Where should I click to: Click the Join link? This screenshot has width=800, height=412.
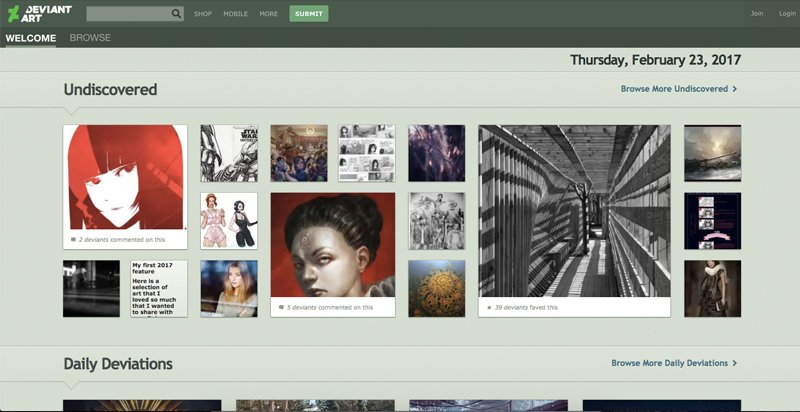(756, 14)
